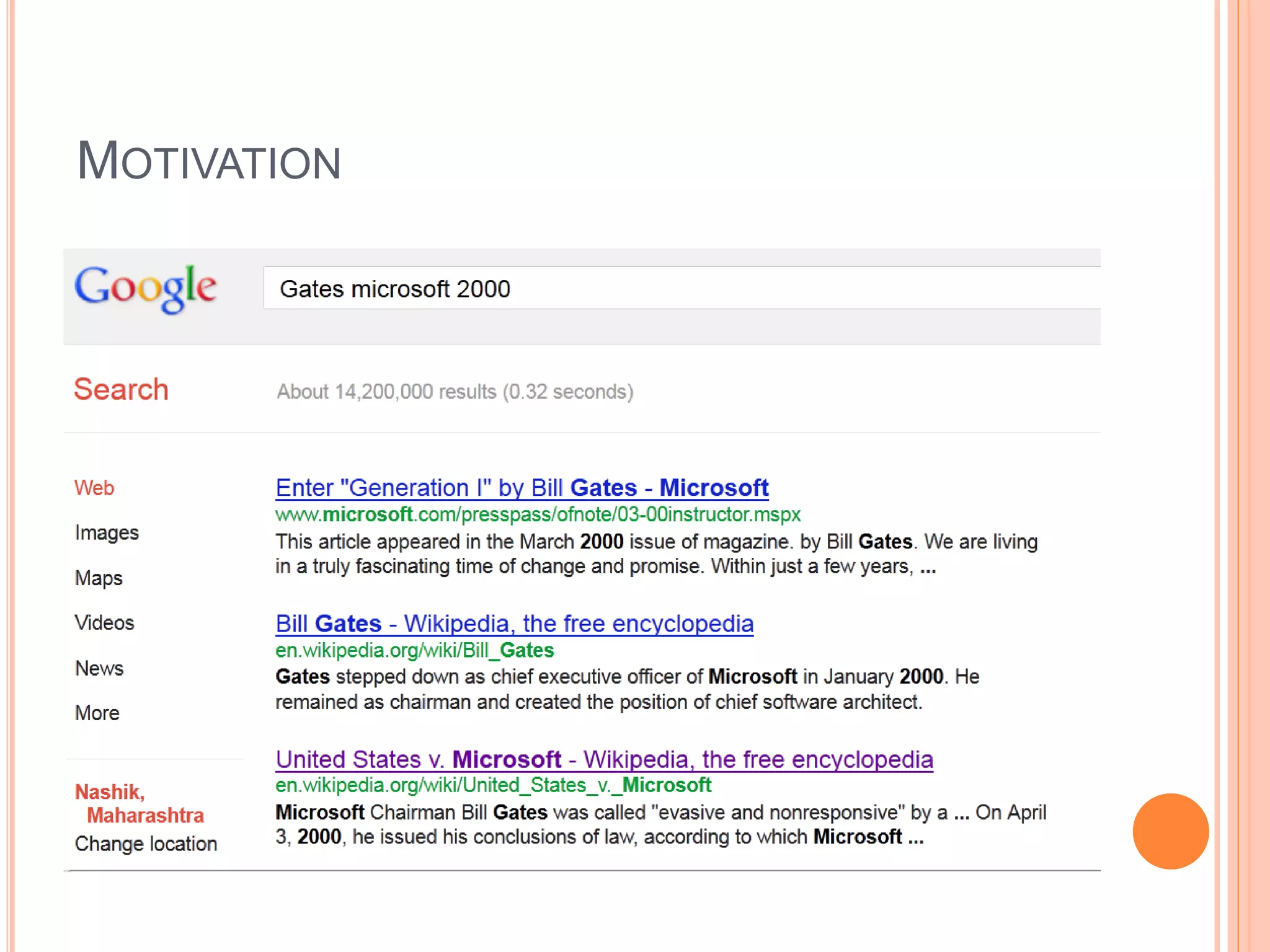Viewport: 1270px width, 952px height.
Task: Open United States v. Microsoft Wikipedia link
Action: click(604, 759)
